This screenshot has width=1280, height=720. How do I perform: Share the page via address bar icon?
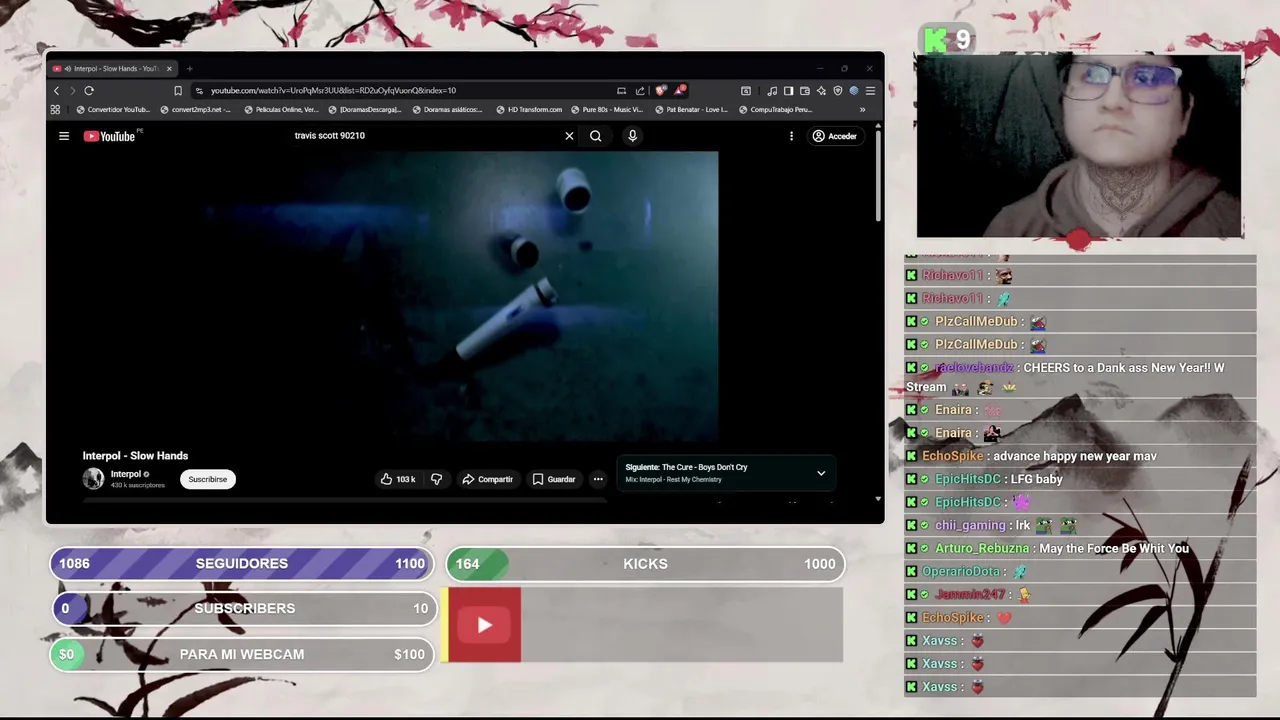pos(640,91)
